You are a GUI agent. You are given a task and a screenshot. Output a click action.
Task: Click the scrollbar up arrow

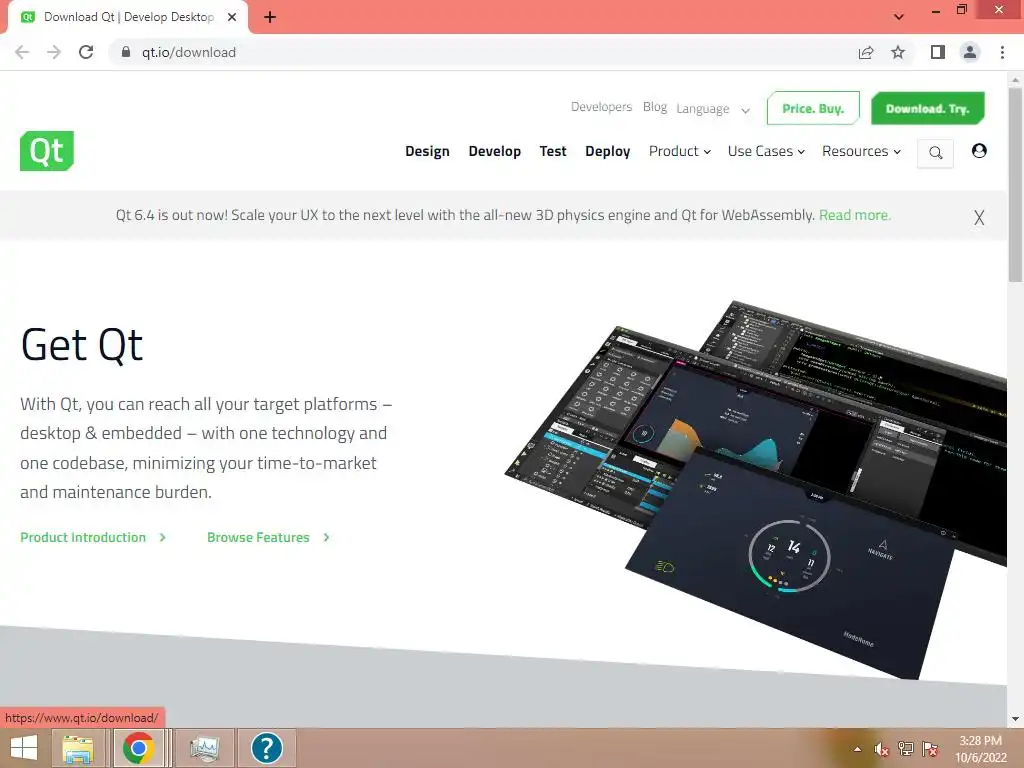(1015, 79)
